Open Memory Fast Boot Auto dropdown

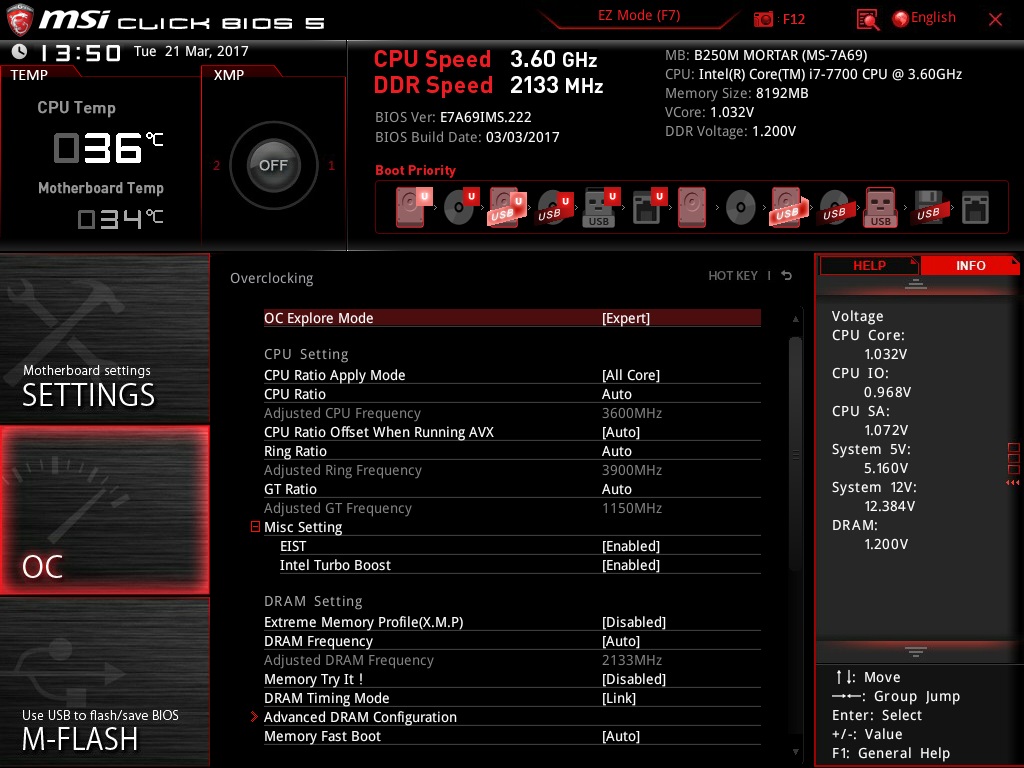pos(512,736)
